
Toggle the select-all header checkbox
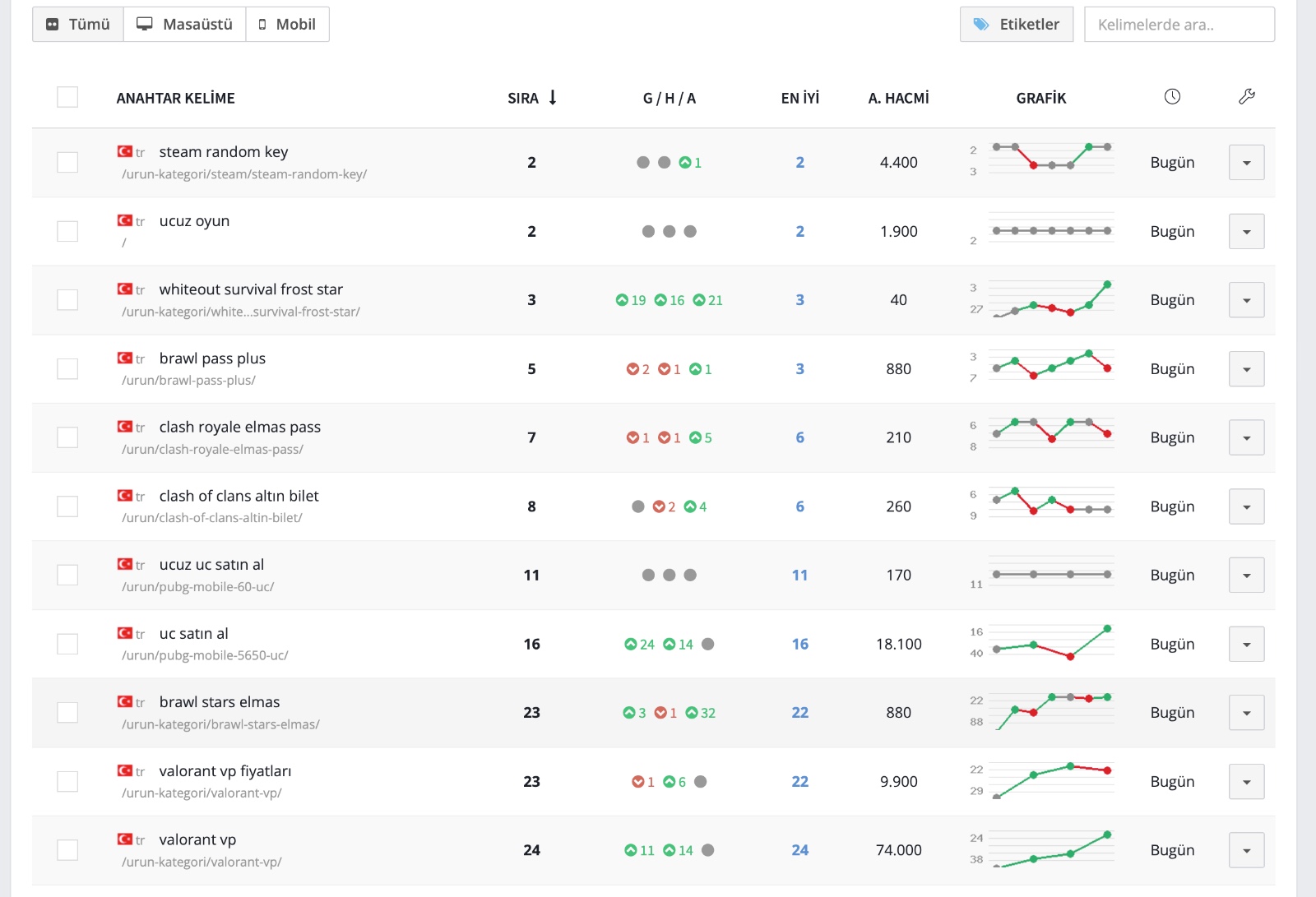[x=67, y=97]
